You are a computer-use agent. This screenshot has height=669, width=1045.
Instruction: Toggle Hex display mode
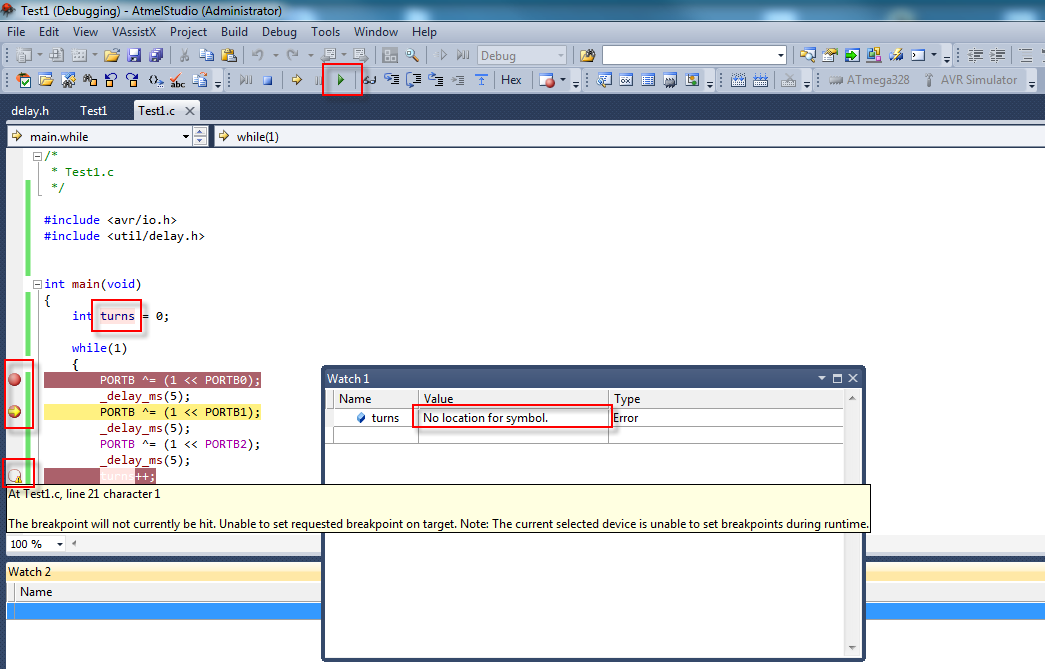511,80
